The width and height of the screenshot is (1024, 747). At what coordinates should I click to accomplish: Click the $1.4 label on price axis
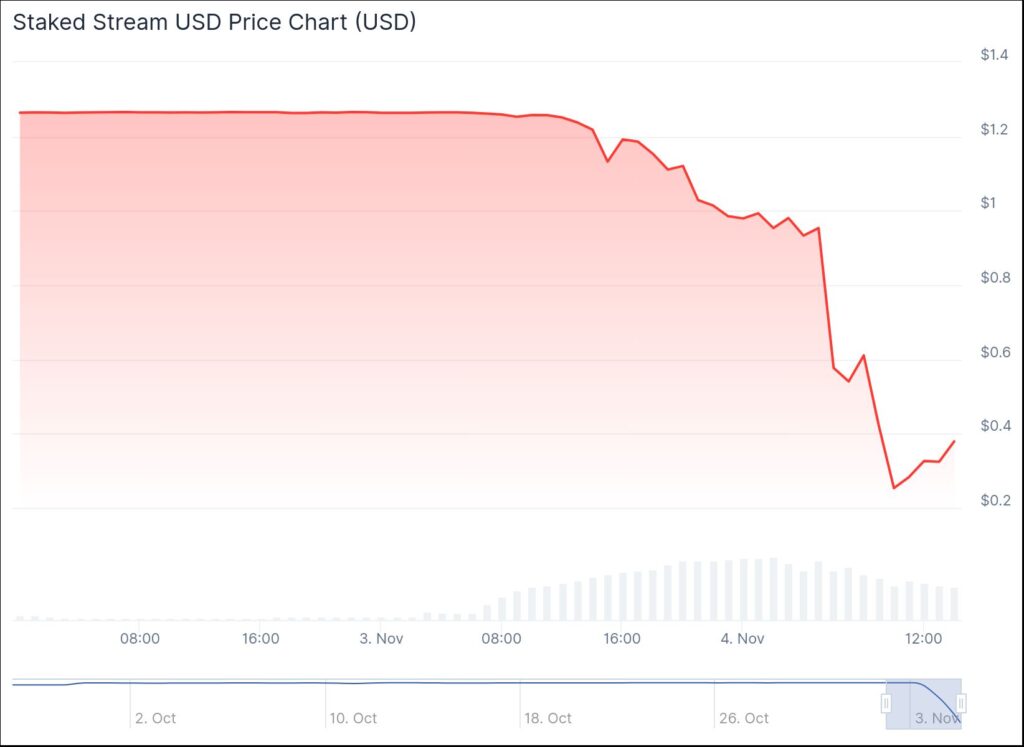pyautogui.click(x=994, y=55)
